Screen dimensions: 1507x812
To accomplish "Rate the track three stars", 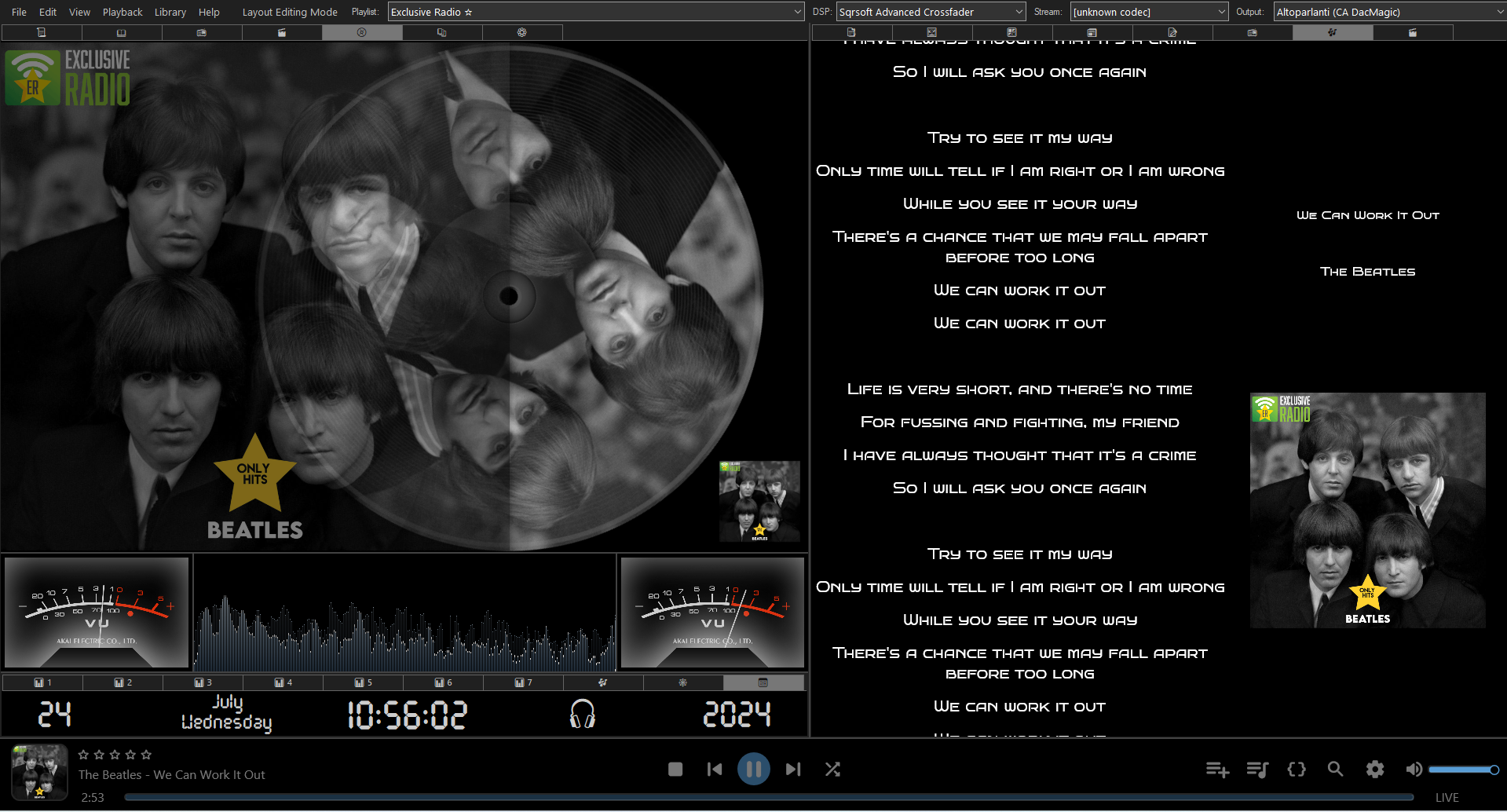I will [115, 755].
